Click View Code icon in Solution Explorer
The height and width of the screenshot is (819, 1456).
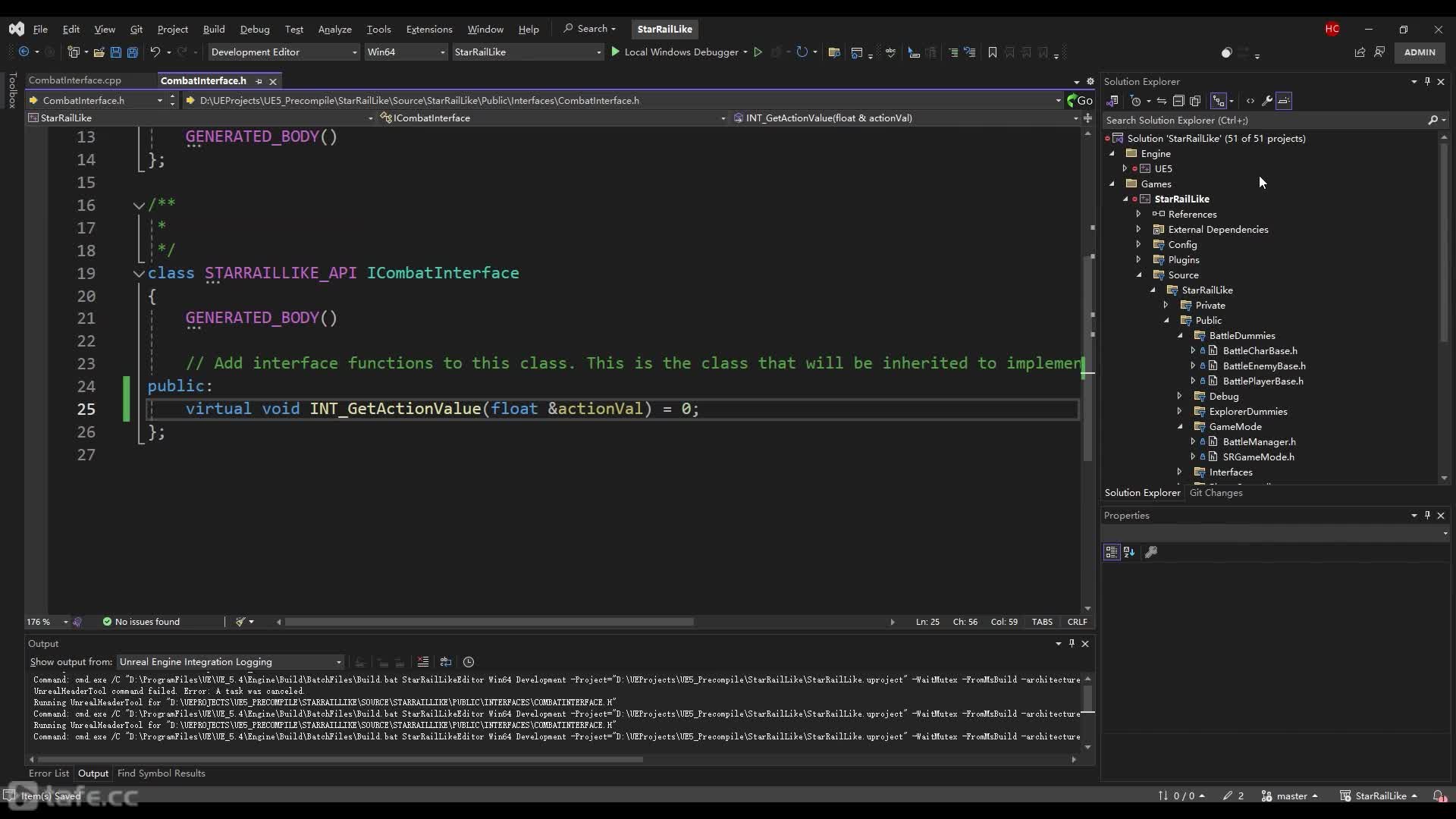point(1250,101)
